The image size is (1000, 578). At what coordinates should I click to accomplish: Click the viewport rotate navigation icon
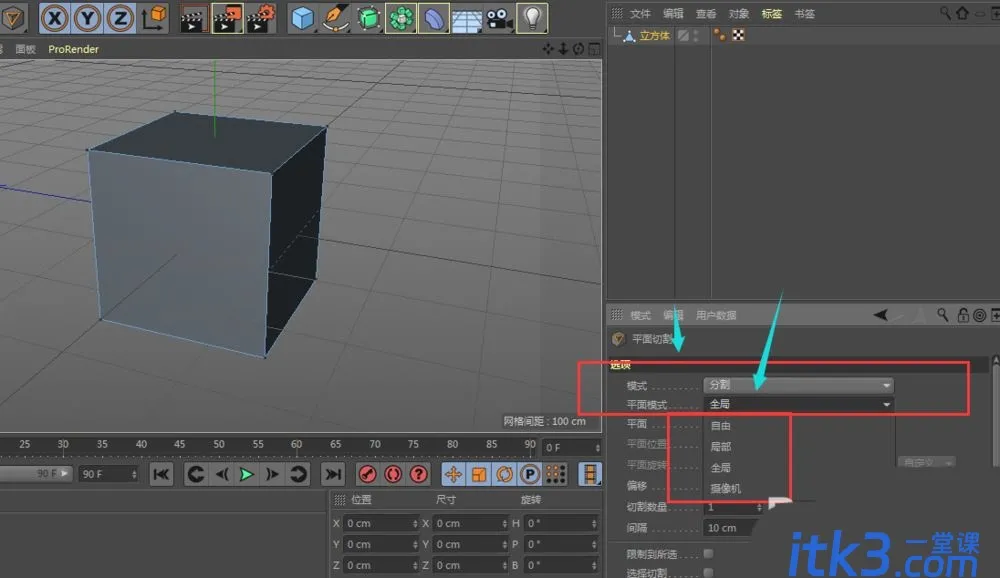578,48
